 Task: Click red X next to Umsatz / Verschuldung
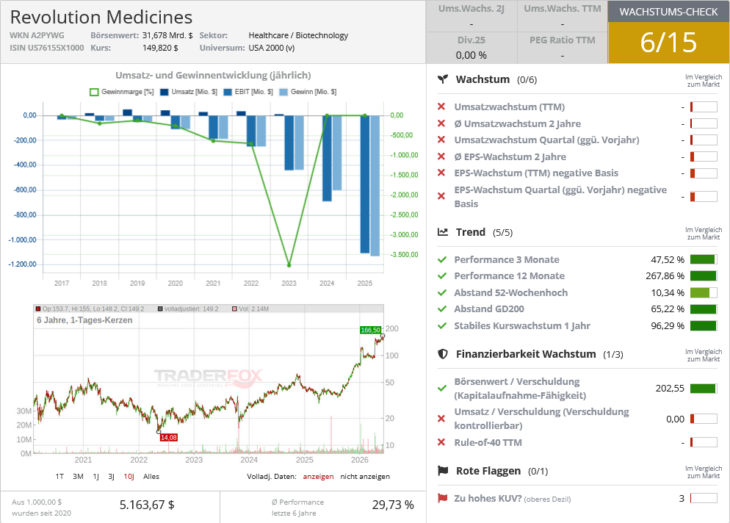(441, 419)
